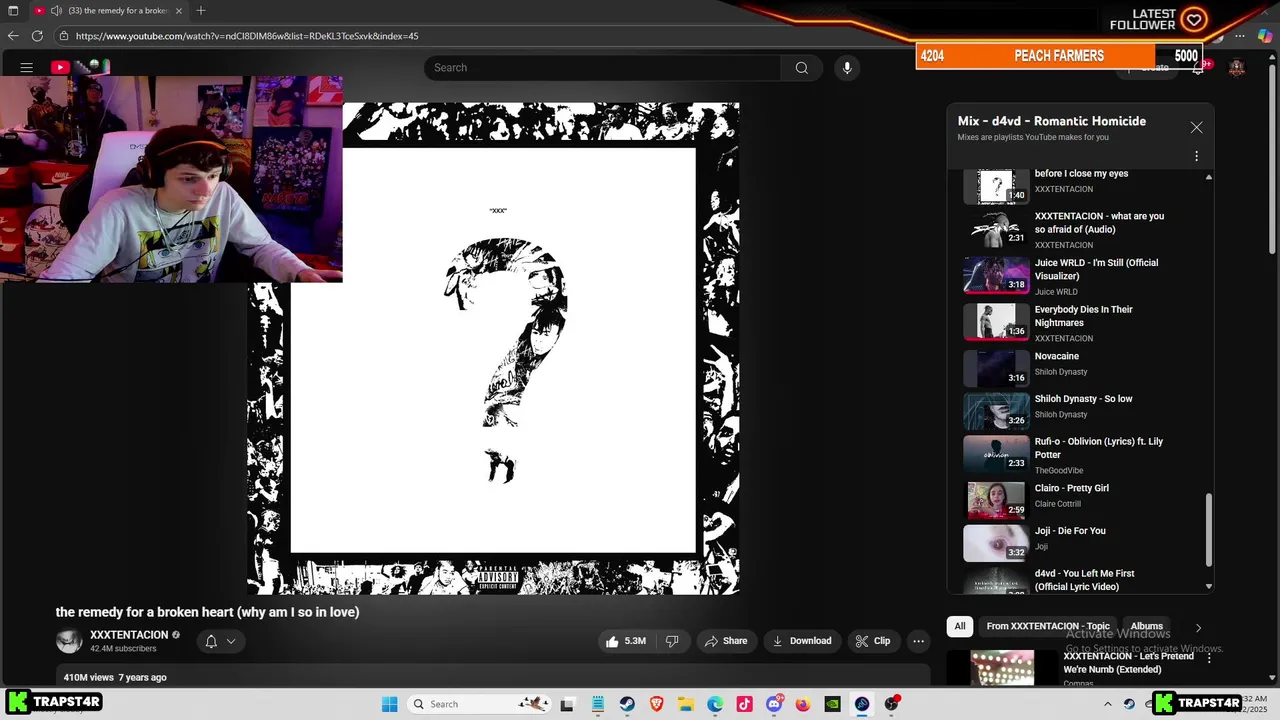
Task: Open Steam from the taskbar
Action: click(x=627, y=704)
